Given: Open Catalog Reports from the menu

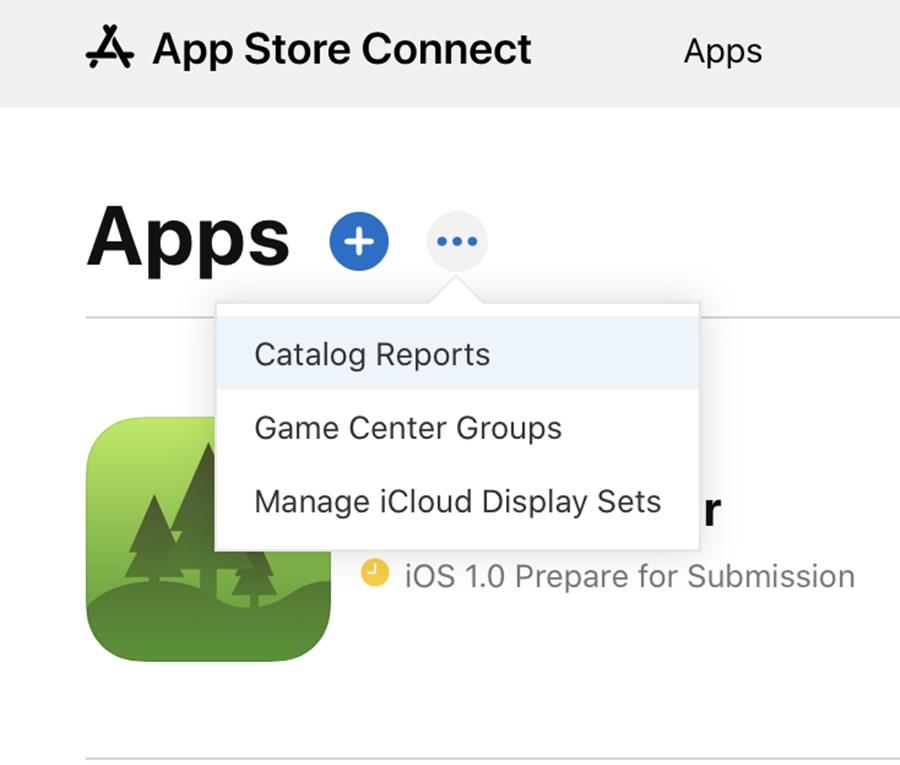Looking at the screenshot, I should tap(457, 354).
